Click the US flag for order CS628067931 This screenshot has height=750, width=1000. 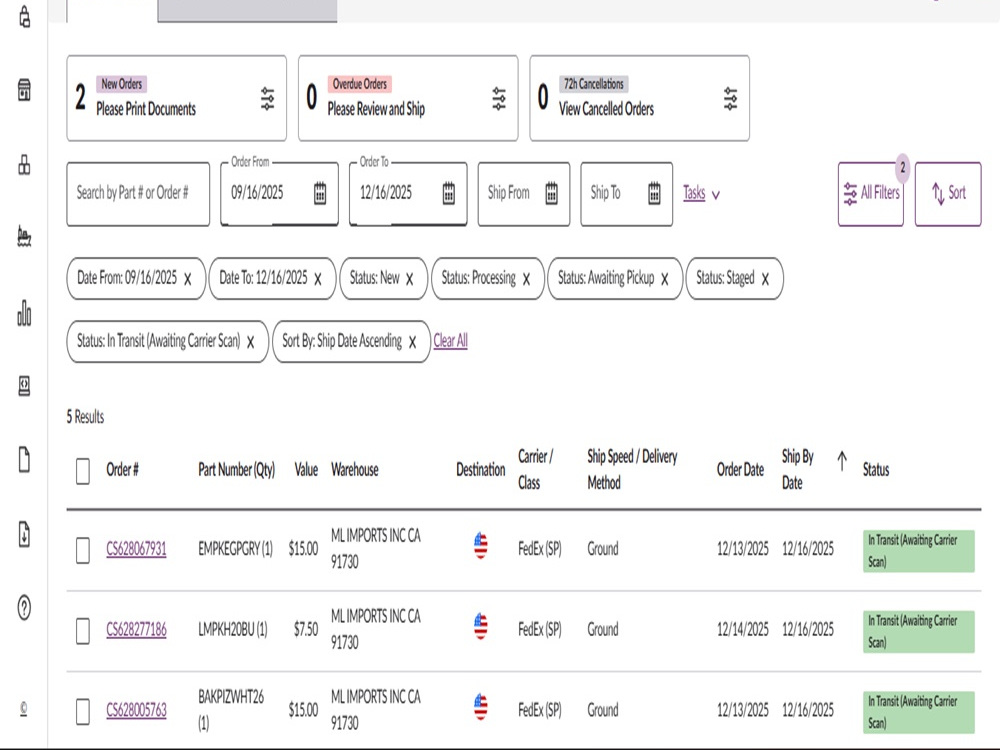481,546
